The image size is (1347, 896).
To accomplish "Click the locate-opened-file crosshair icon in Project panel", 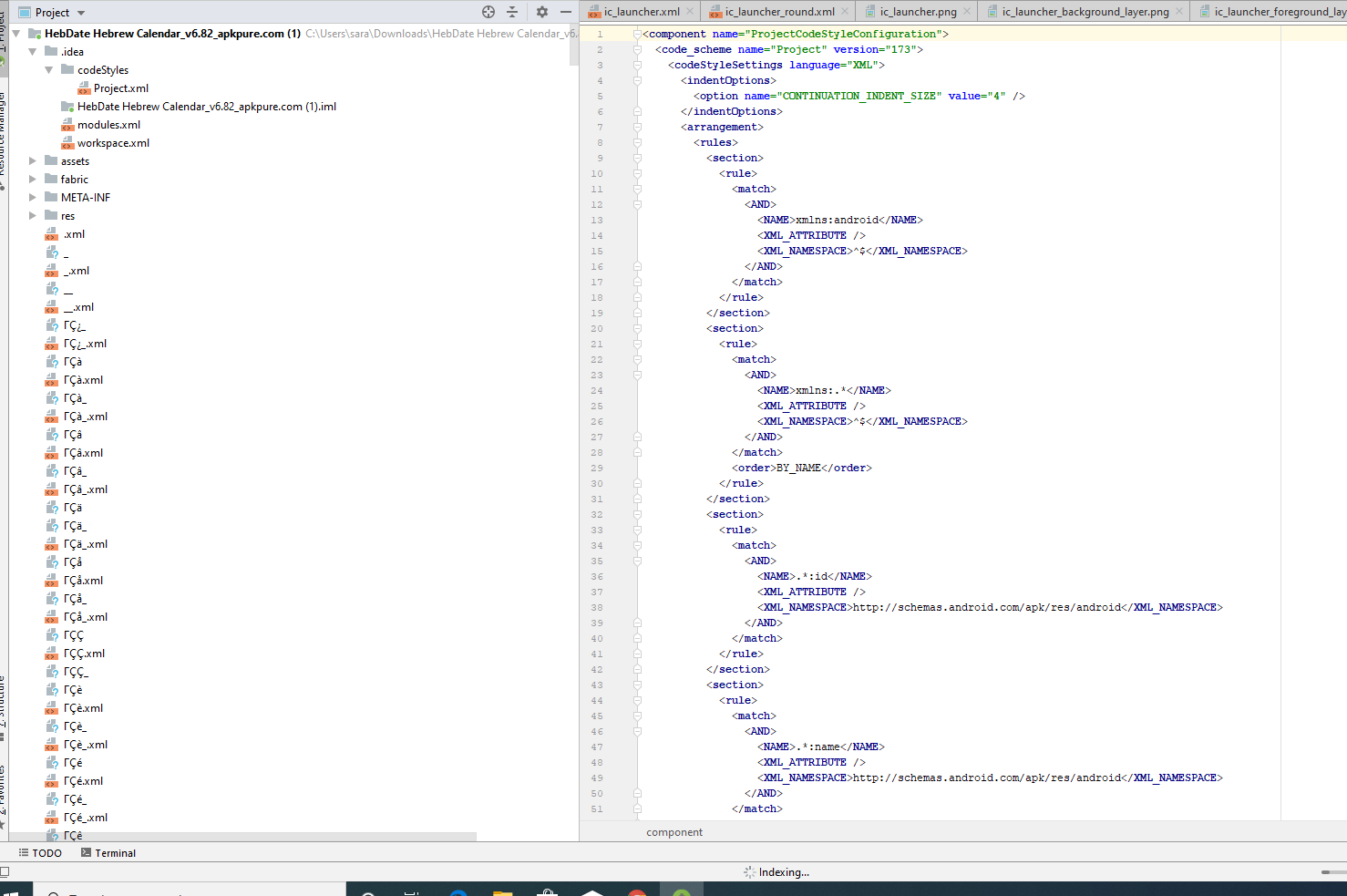I will point(488,12).
